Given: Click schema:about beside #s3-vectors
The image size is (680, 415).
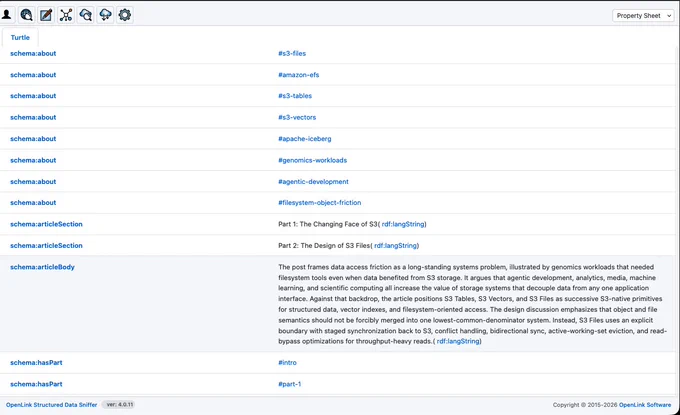Looking at the screenshot, I should click(x=33, y=117).
